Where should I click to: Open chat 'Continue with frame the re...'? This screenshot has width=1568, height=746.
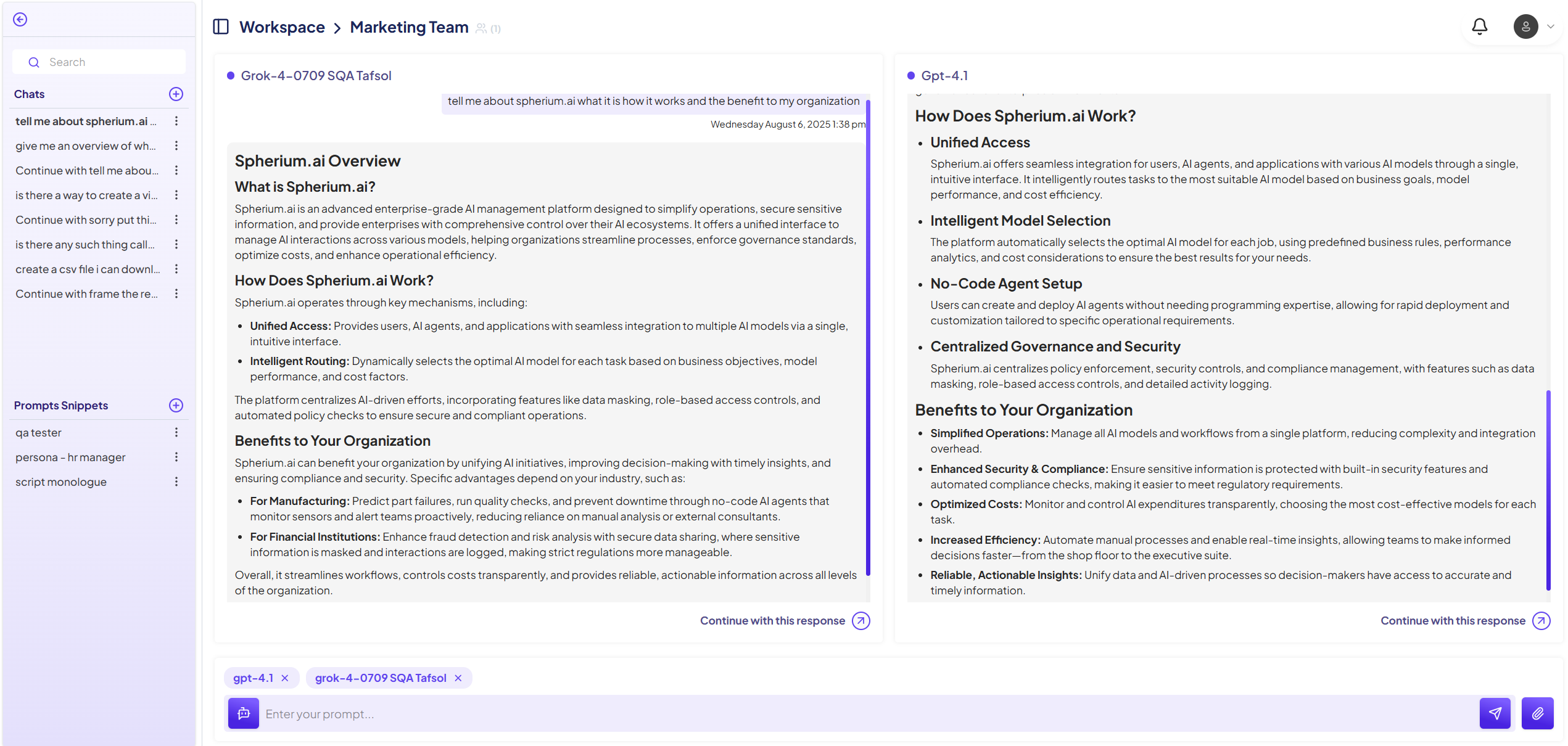click(86, 294)
